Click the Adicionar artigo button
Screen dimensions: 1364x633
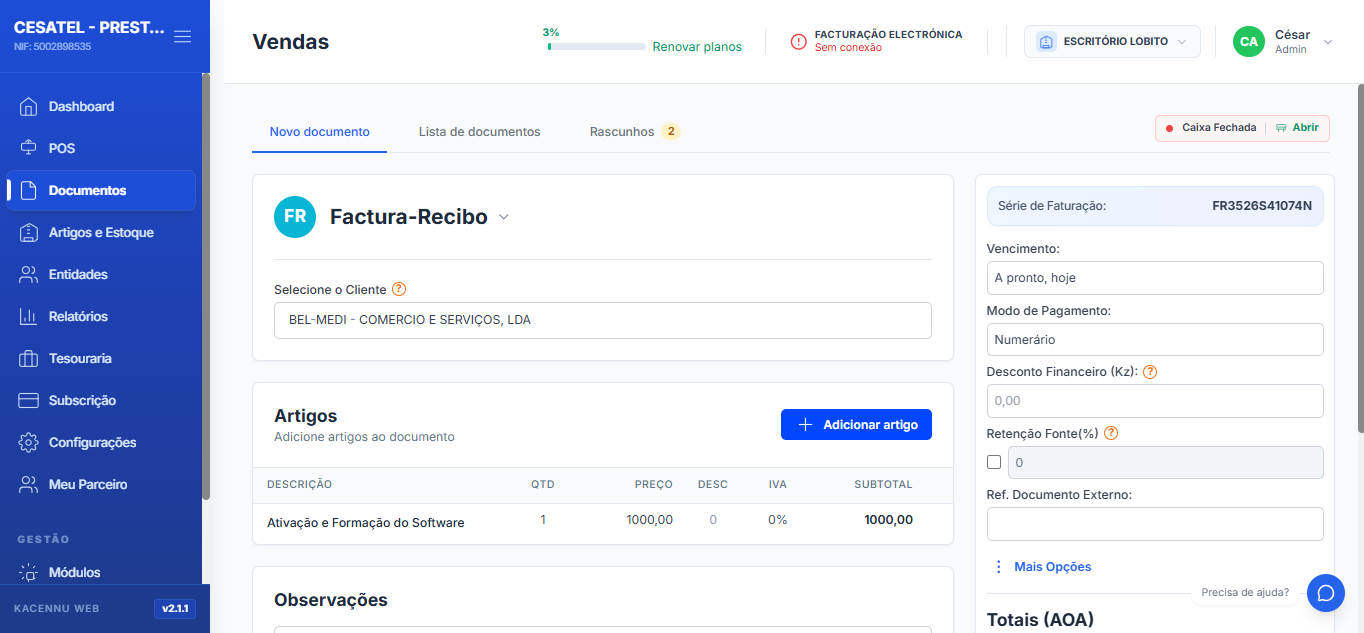856,424
